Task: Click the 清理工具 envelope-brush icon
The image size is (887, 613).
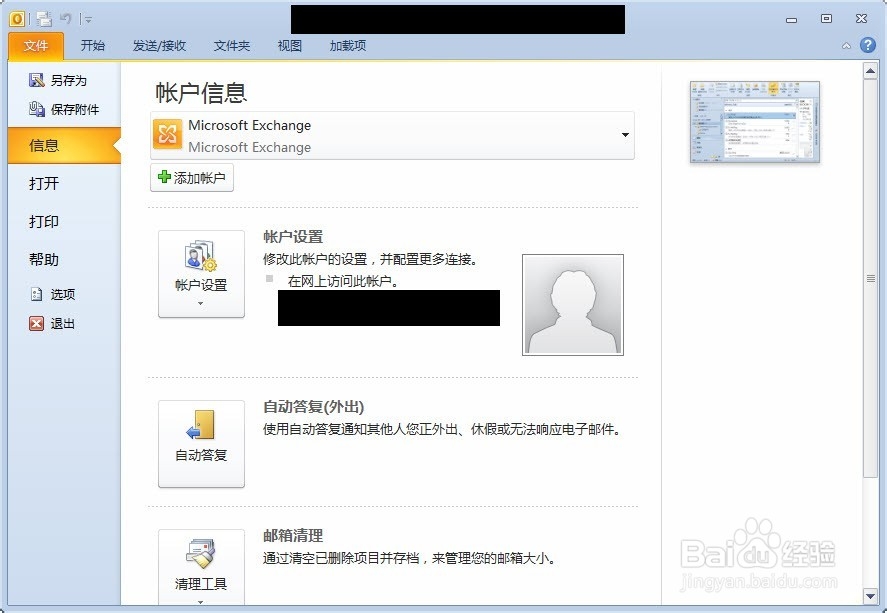Action: tap(201, 552)
